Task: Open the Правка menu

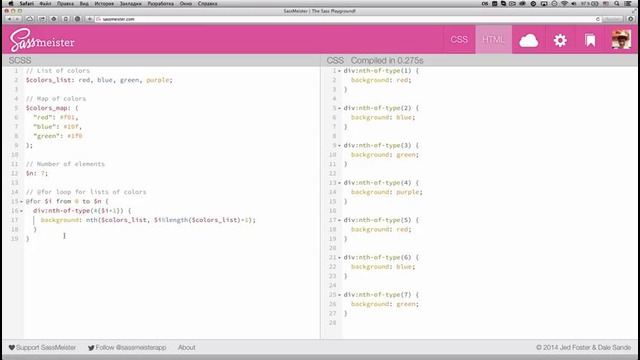Action: coord(65,3)
